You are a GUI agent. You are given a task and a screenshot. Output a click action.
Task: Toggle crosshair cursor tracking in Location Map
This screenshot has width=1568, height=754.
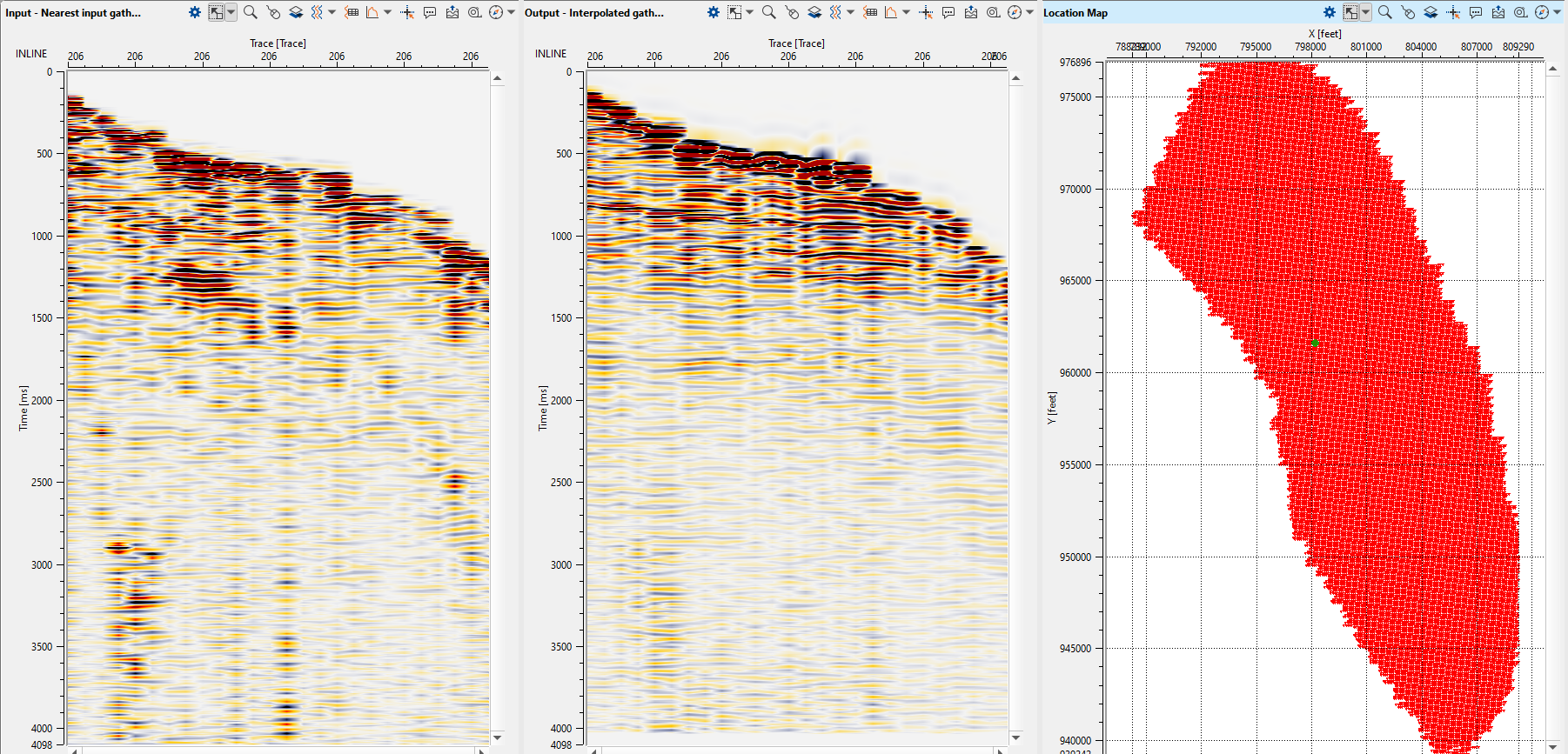tap(1453, 12)
